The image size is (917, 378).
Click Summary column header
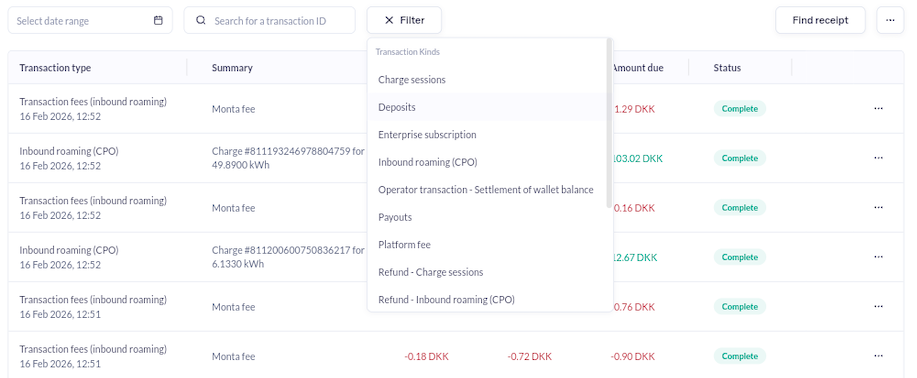pos(232,68)
